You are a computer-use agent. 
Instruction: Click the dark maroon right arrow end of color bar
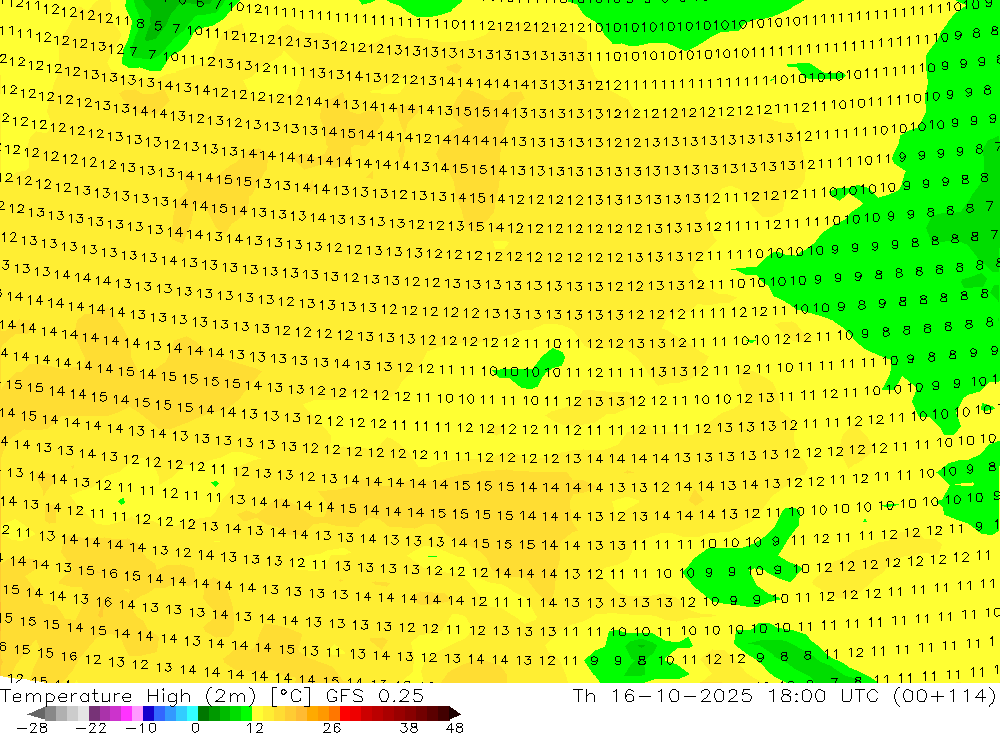click(x=453, y=713)
